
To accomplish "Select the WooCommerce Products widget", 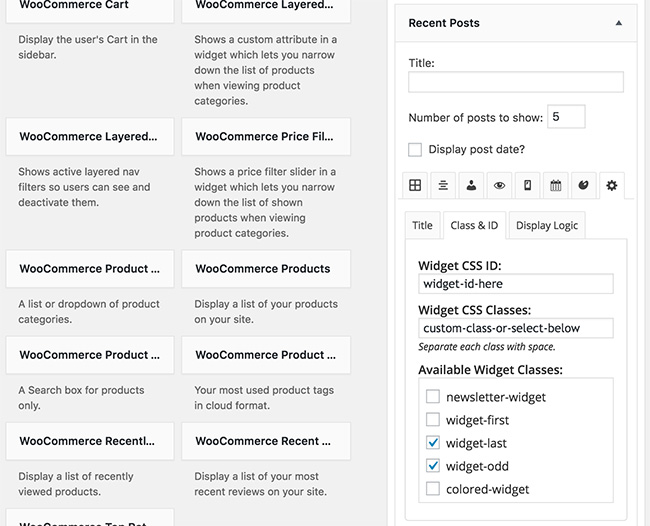I will 266,269.
